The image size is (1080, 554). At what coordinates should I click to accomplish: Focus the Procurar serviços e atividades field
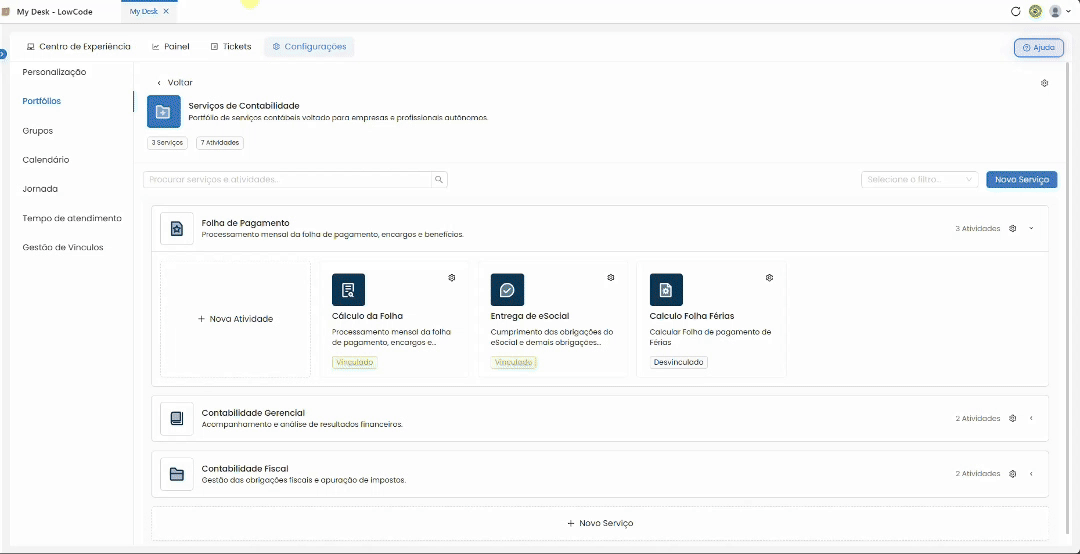coord(287,180)
